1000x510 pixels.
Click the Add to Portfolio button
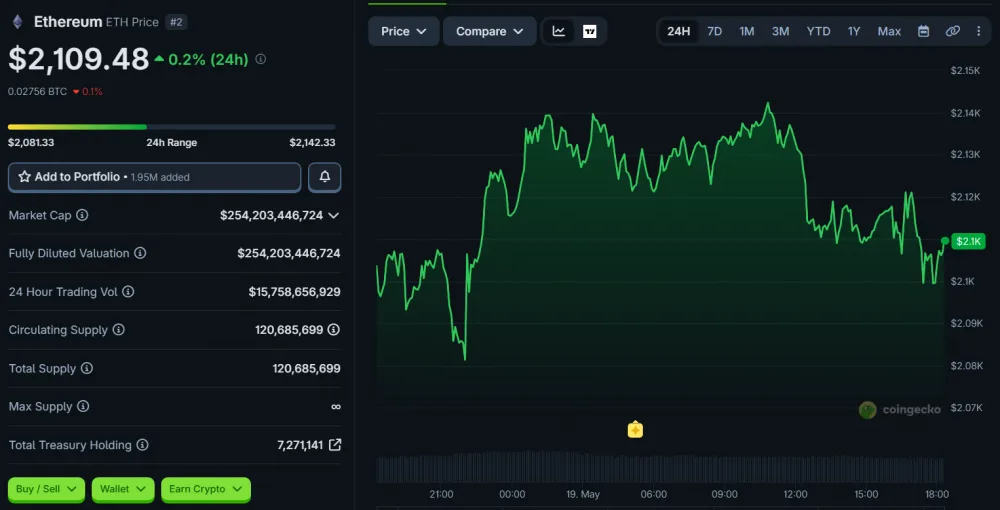154,177
